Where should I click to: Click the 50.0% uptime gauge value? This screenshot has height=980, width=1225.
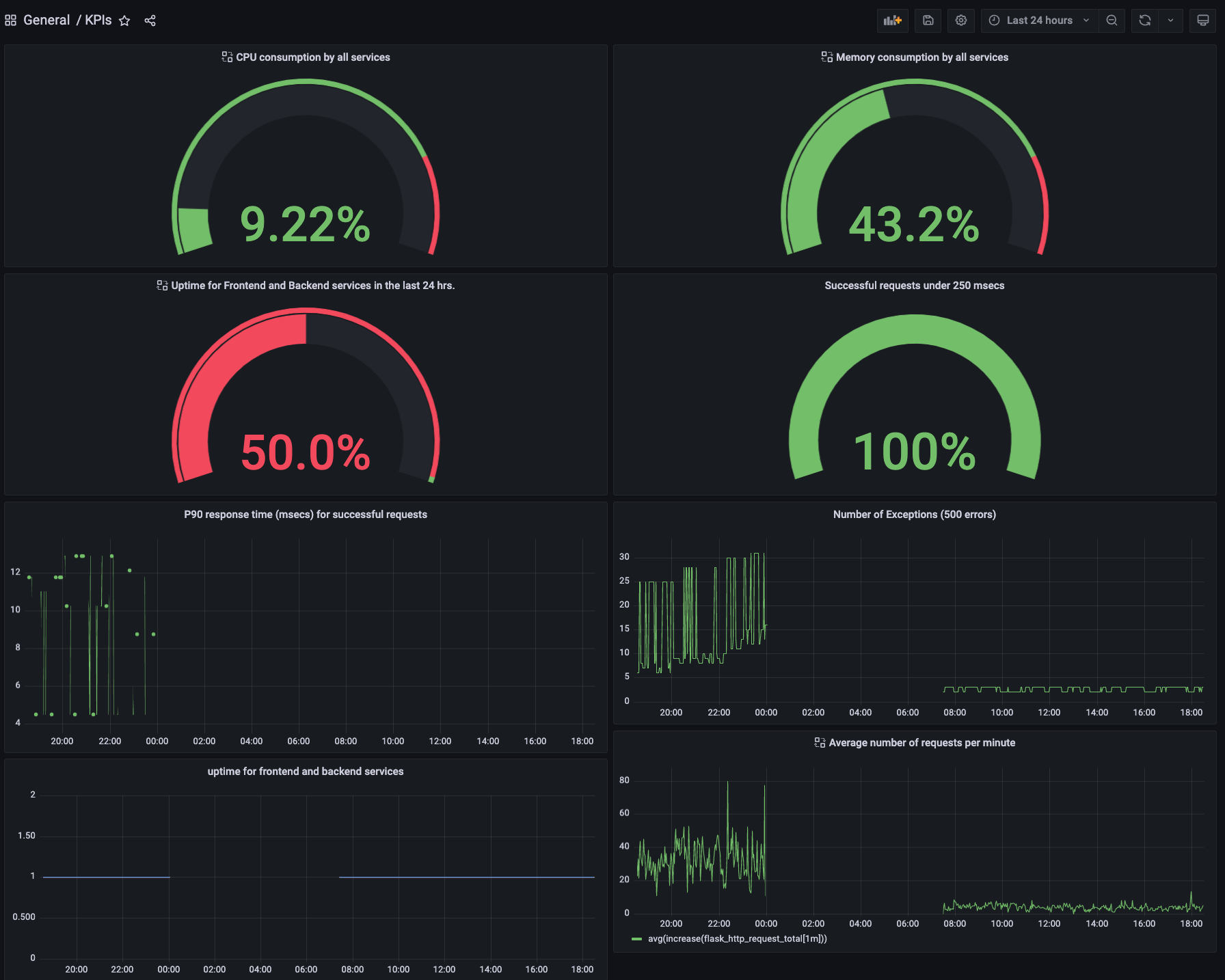(306, 452)
